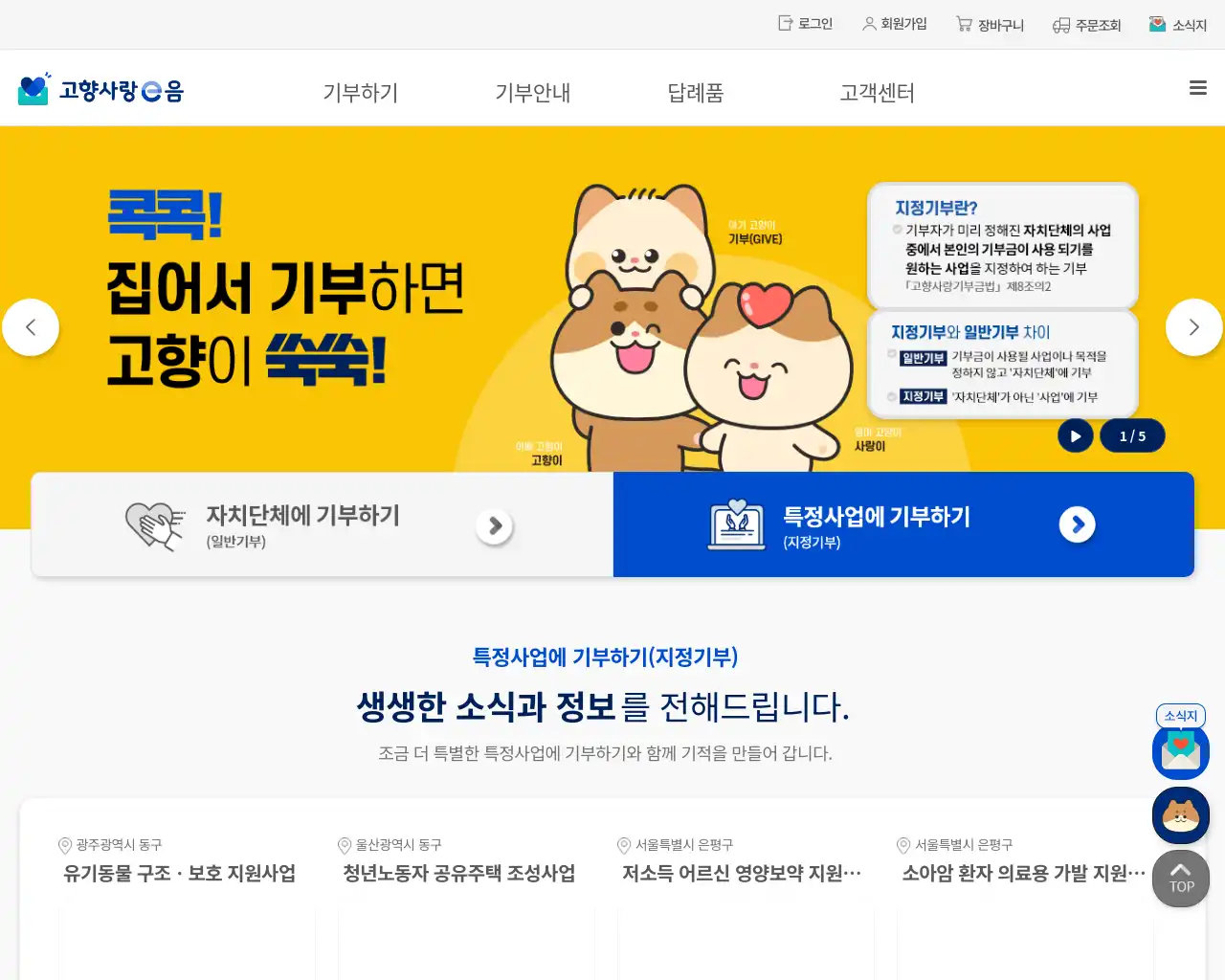Click the 로그인 link
The image size is (1225, 980).
[806, 24]
